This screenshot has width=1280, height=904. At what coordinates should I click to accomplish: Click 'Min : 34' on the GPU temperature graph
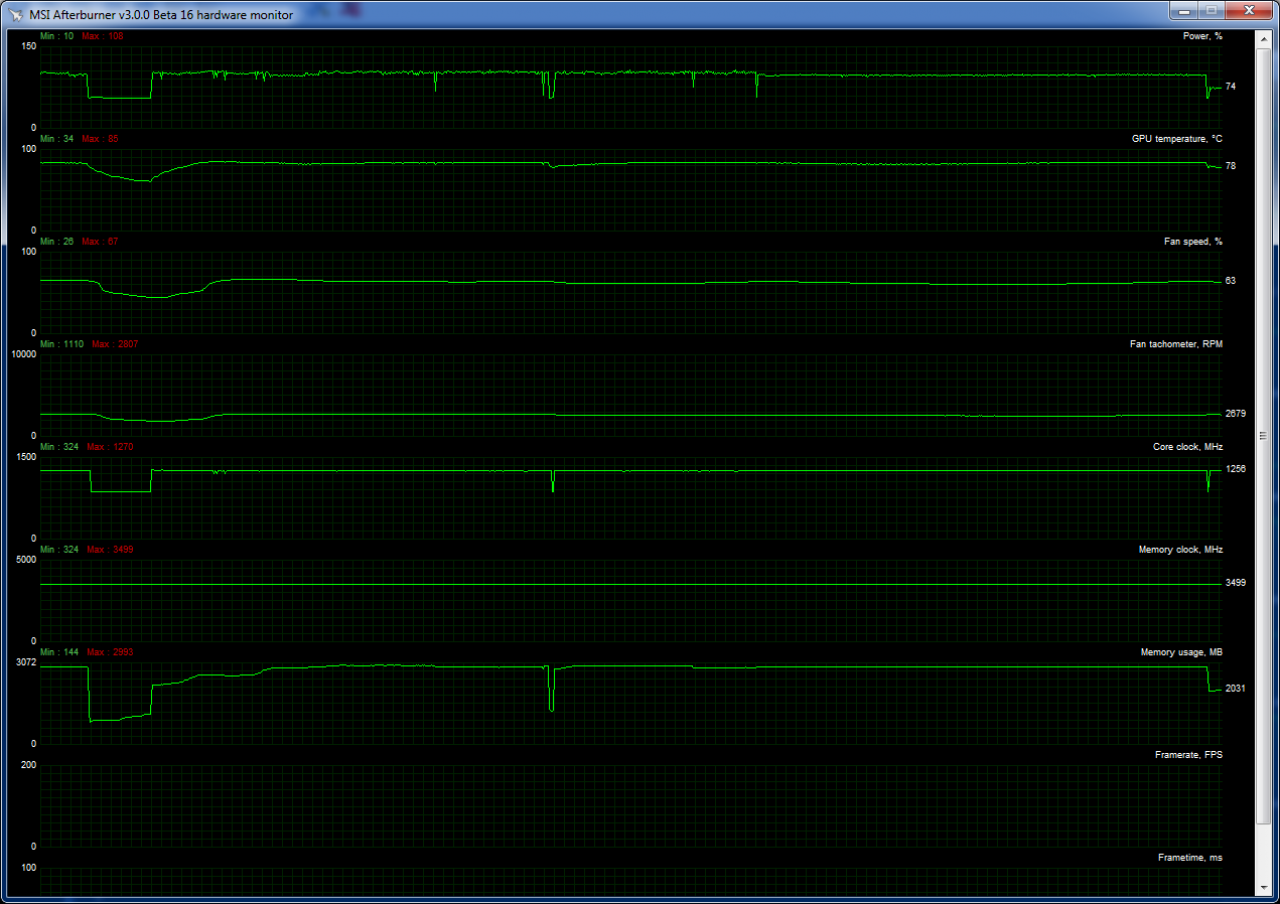(x=57, y=139)
